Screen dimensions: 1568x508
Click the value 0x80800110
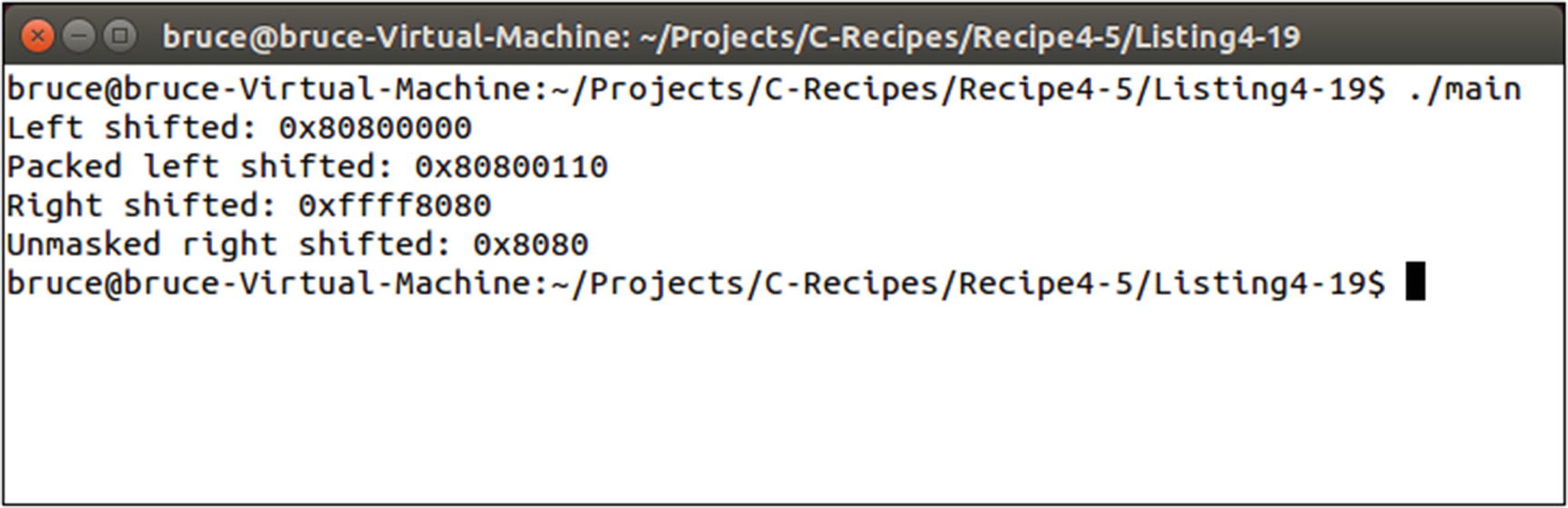point(511,167)
